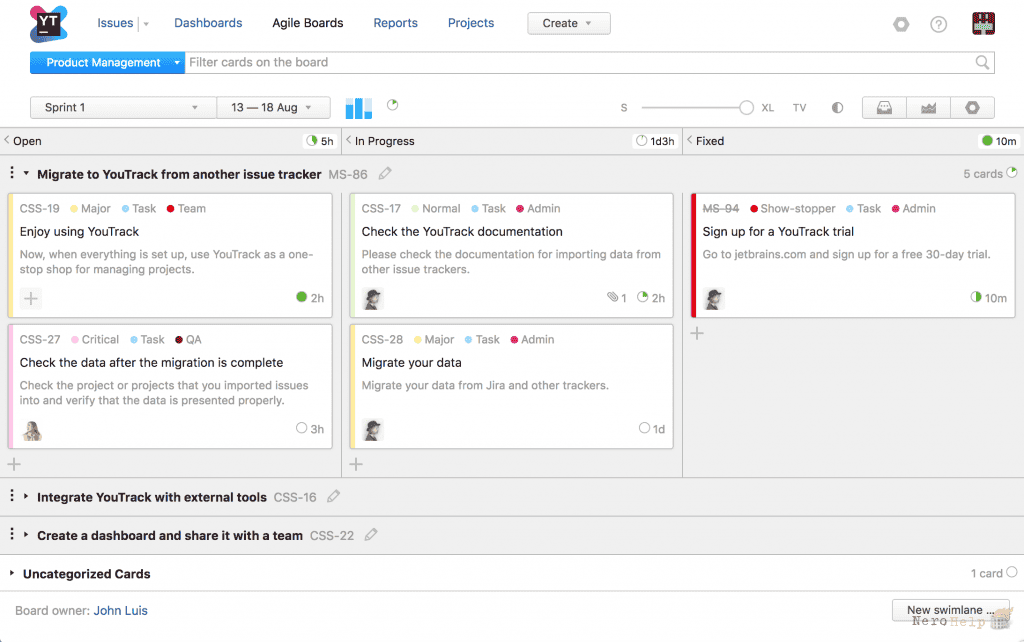This screenshot has height=642, width=1024.
Task: Collapse the Migrate to YouTrack swimlane
Action: pyautogui.click(x=26, y=173)
